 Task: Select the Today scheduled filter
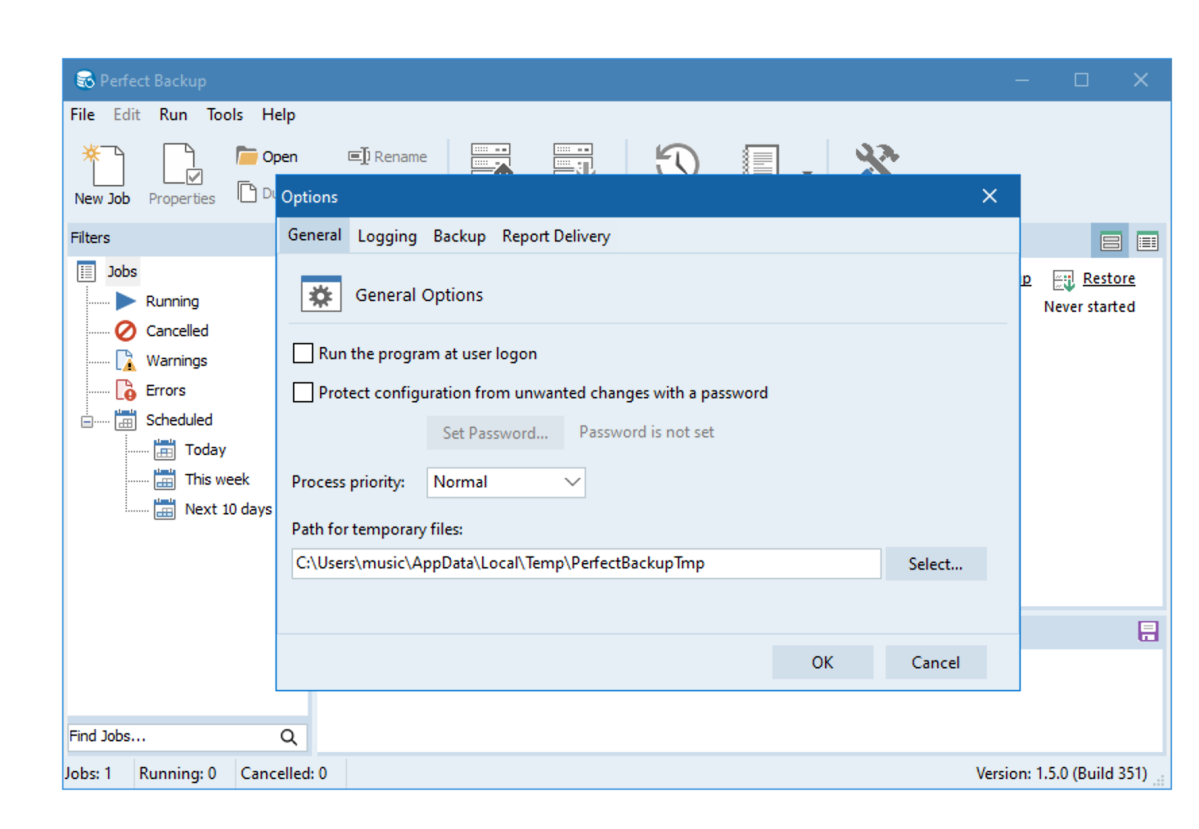(205, 450)
